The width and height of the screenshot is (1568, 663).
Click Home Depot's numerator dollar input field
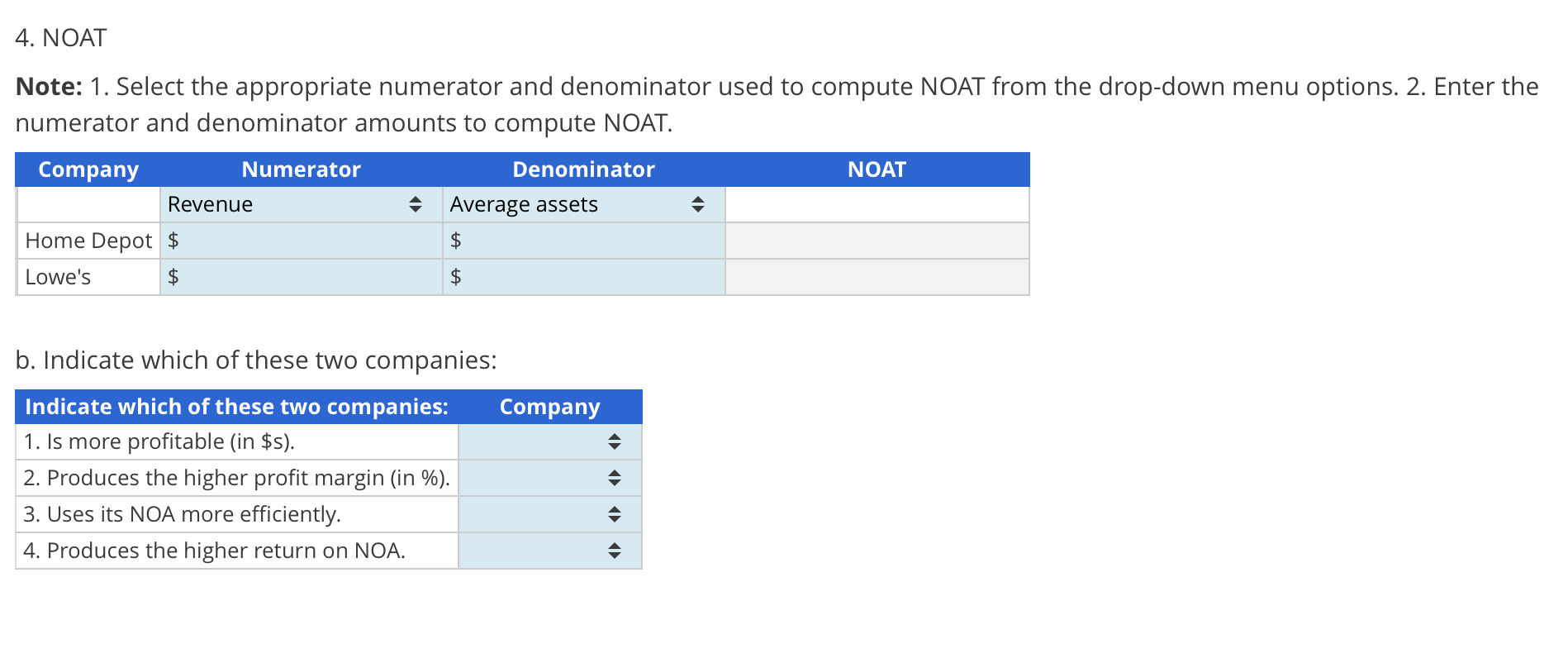click(297, 241)
